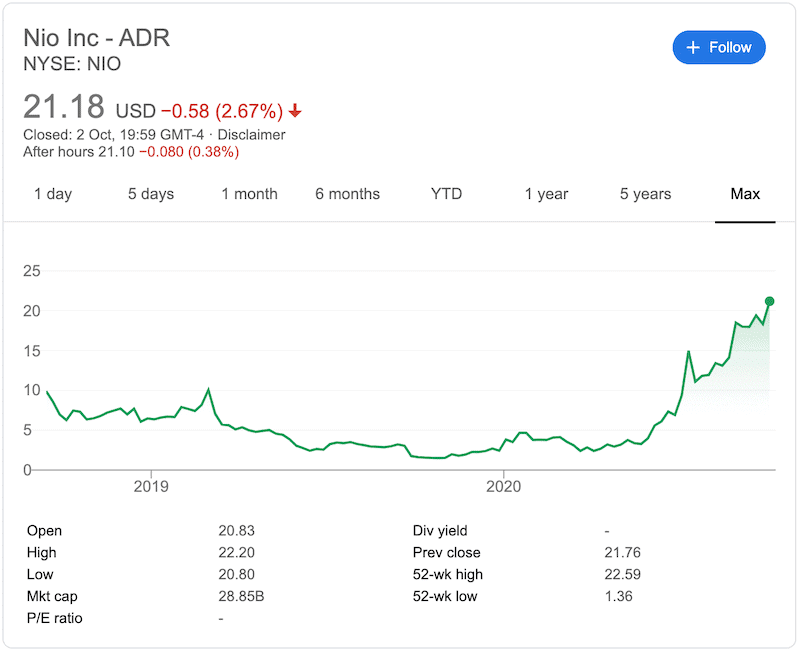Switch to the 1 month tab
Image resolution: width=800 pixels, height=651 pixels.
click(249, 194)
